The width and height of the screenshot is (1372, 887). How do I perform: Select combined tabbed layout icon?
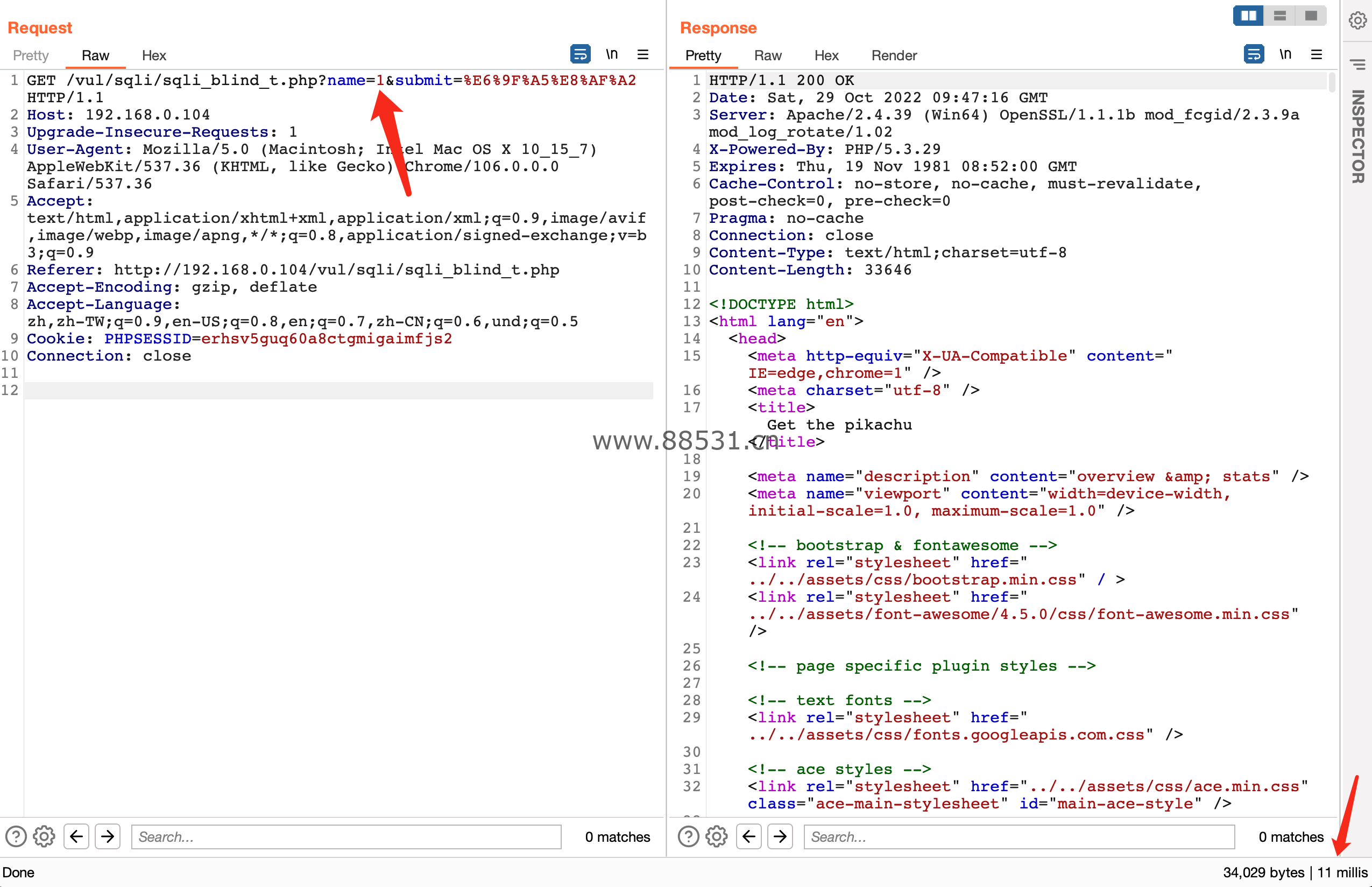click(x=1311, y=16)
